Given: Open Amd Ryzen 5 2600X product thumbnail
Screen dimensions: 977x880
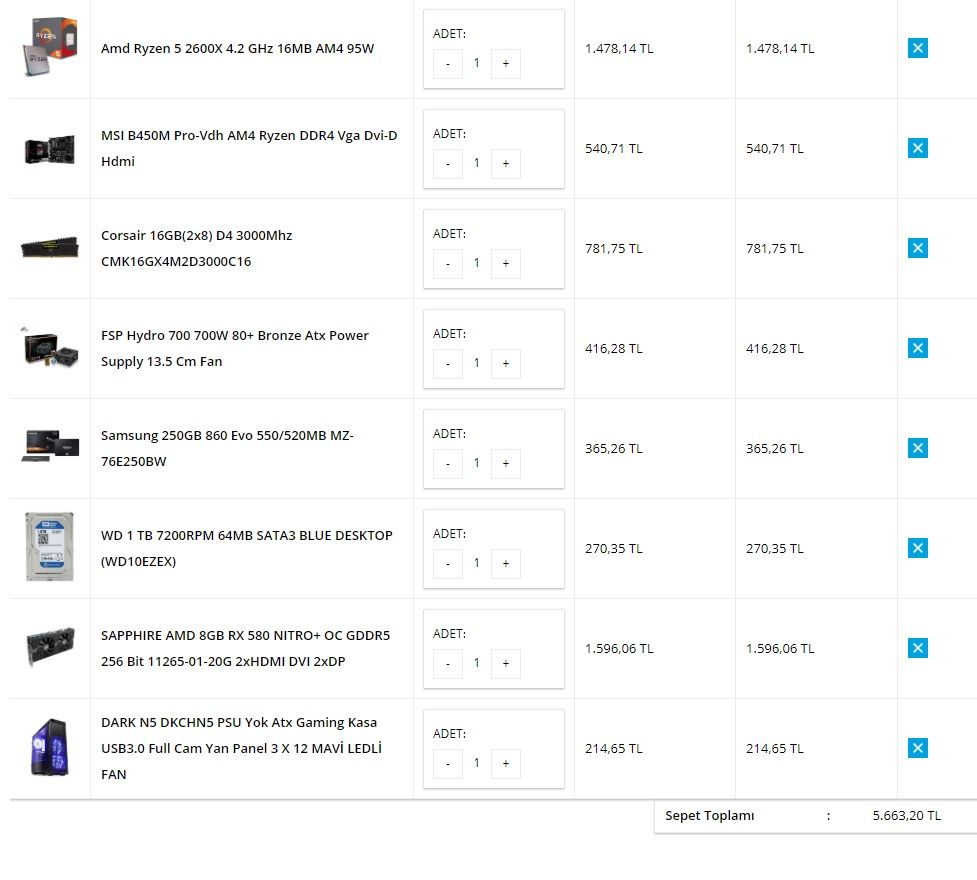Looking at the screenshot, I should 49,48.
